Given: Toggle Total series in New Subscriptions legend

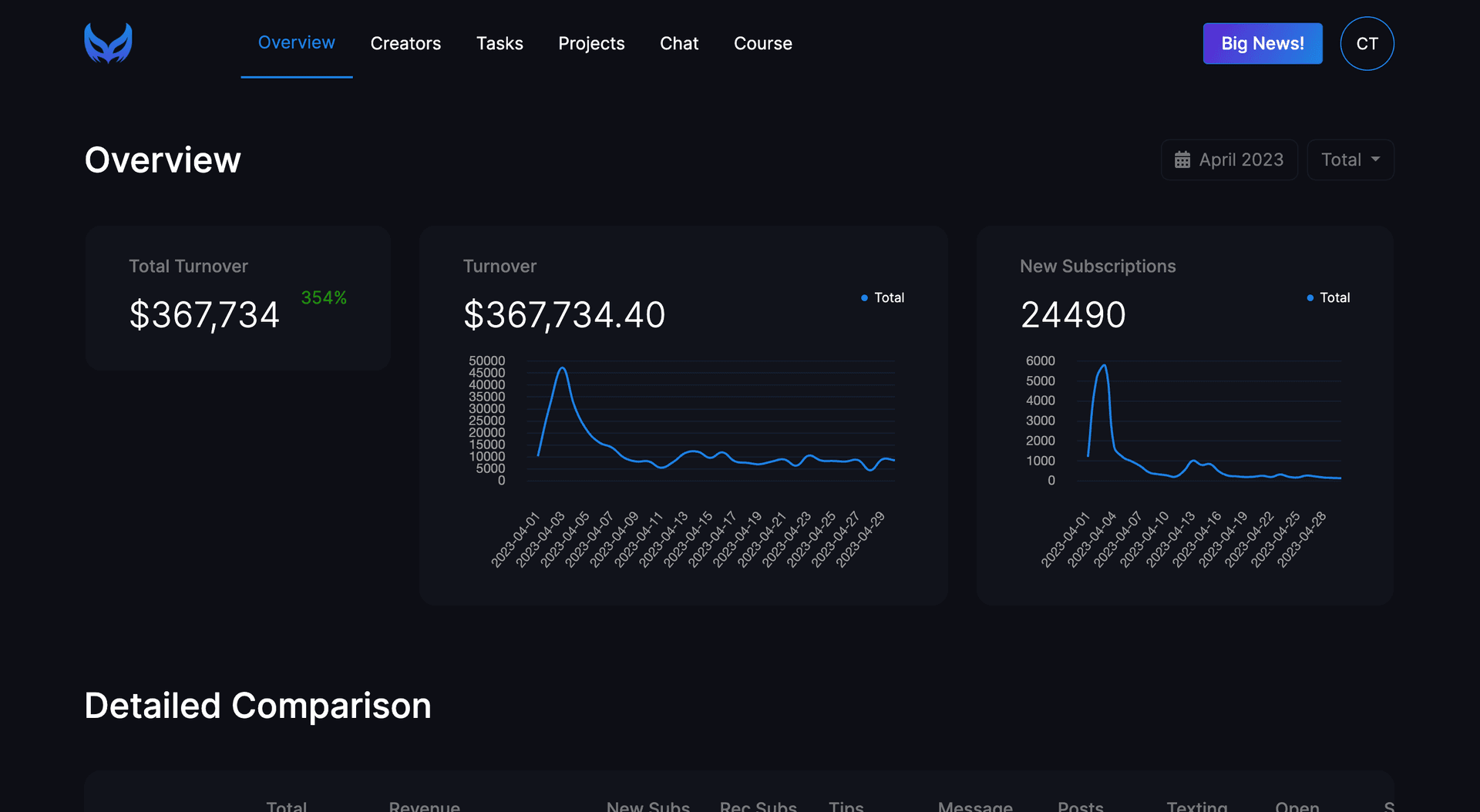Looking at the screenshot, I should tap(1328, 298).
